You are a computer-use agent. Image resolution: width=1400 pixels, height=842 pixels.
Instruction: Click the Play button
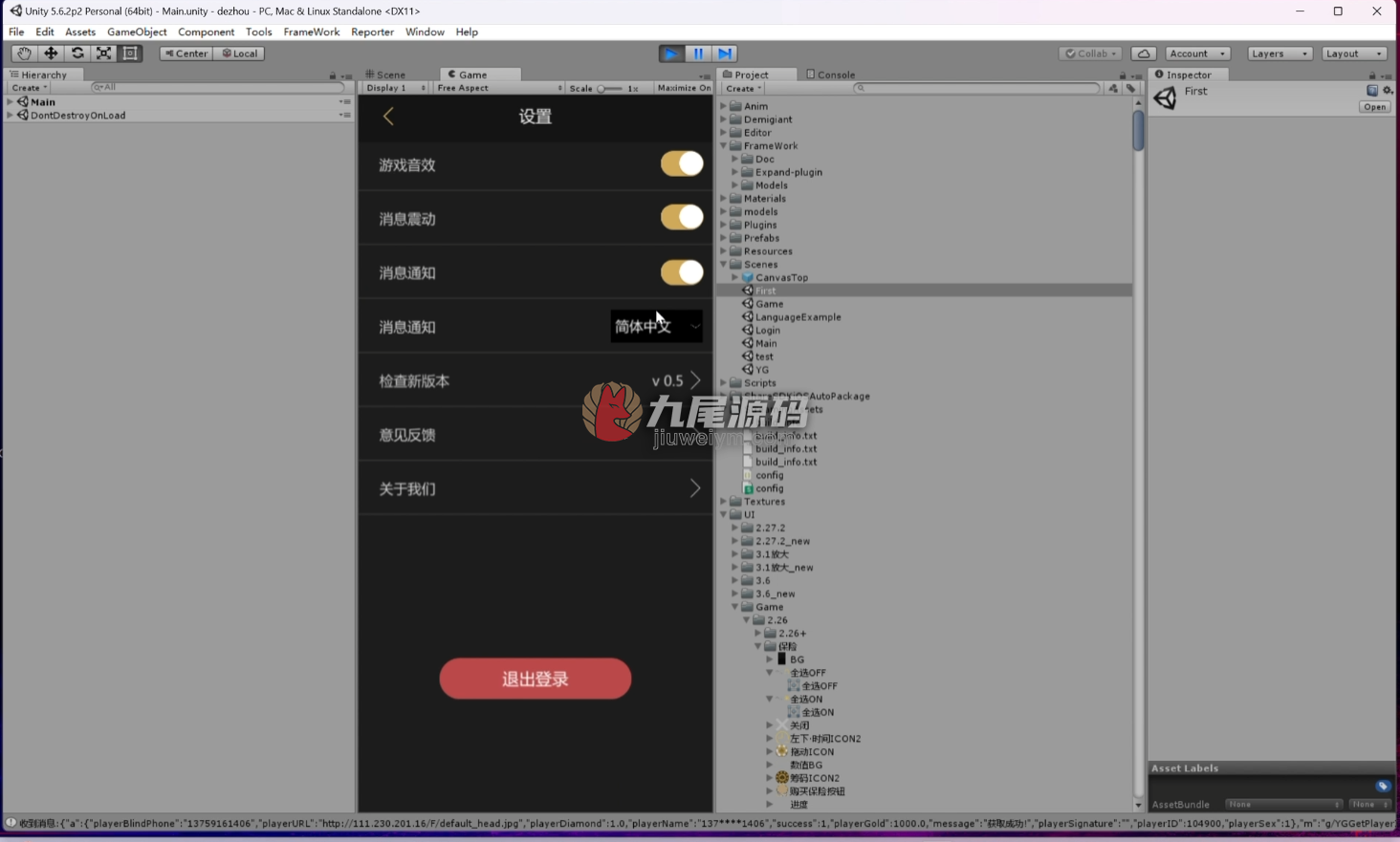pyautogui.click(x=671, y=54)
